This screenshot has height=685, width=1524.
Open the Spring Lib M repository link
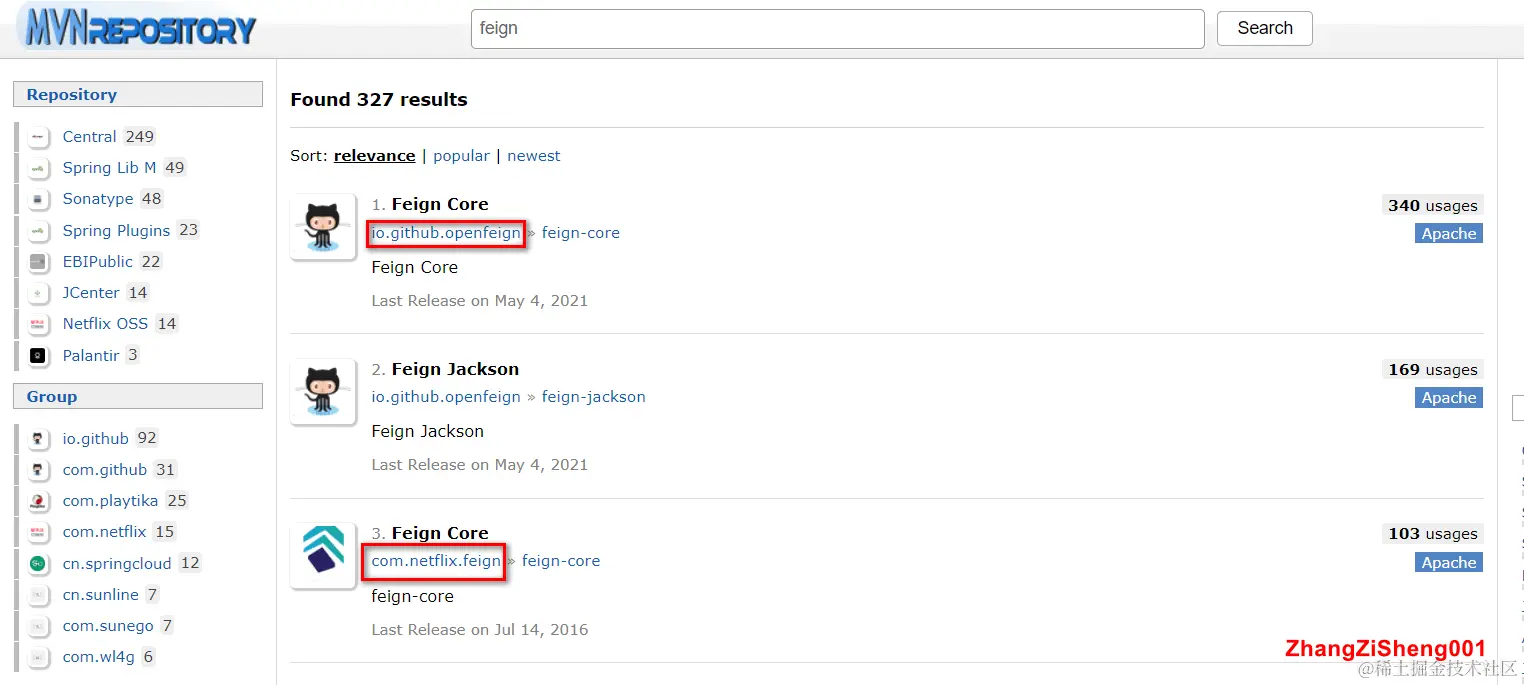click(109, 168)
